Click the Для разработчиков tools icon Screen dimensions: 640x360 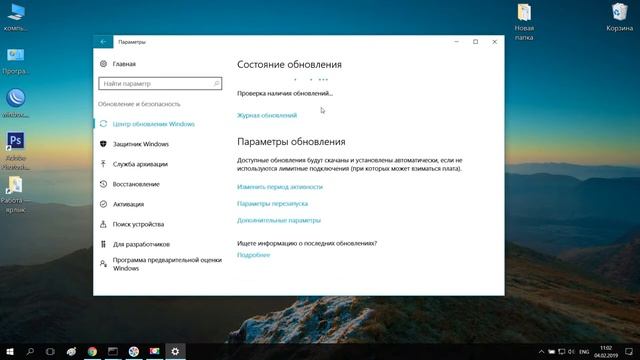click(x=103, y=244)
